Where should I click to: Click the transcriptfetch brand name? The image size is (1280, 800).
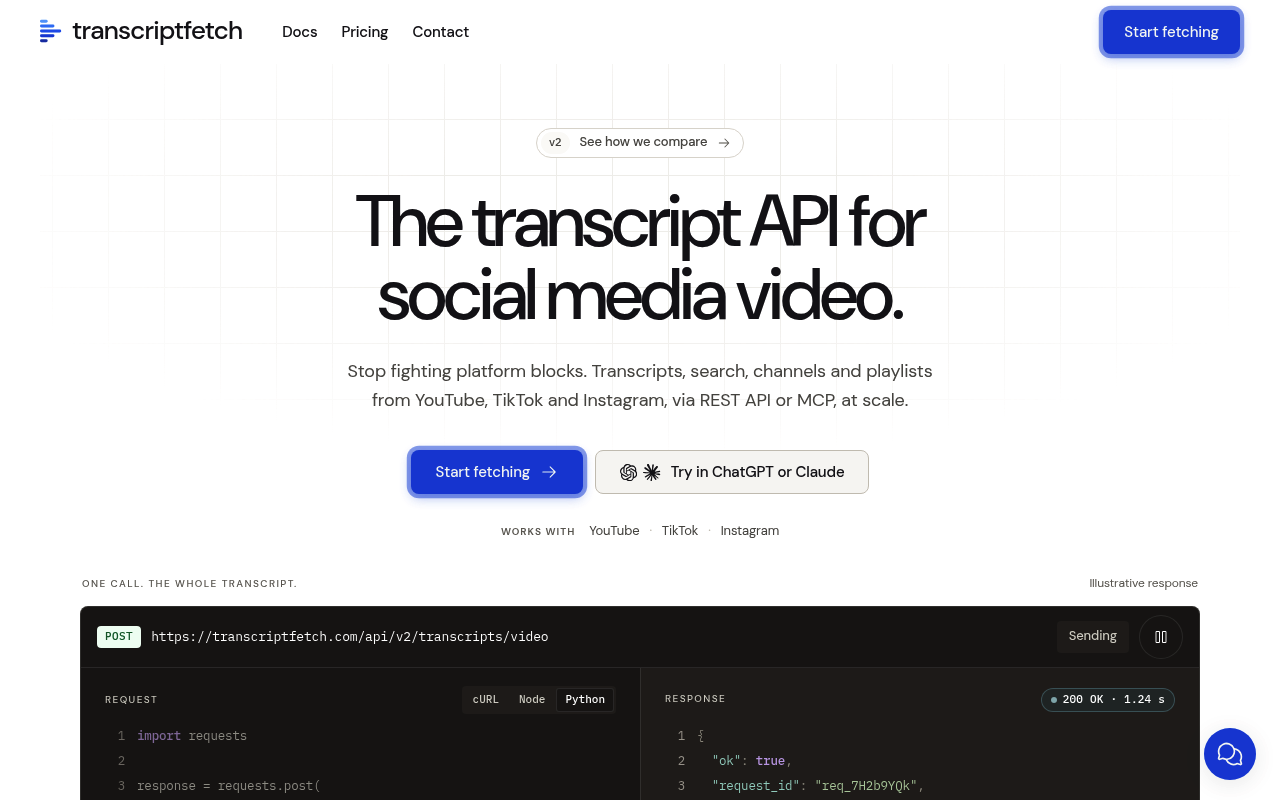[x=157, y=31]
